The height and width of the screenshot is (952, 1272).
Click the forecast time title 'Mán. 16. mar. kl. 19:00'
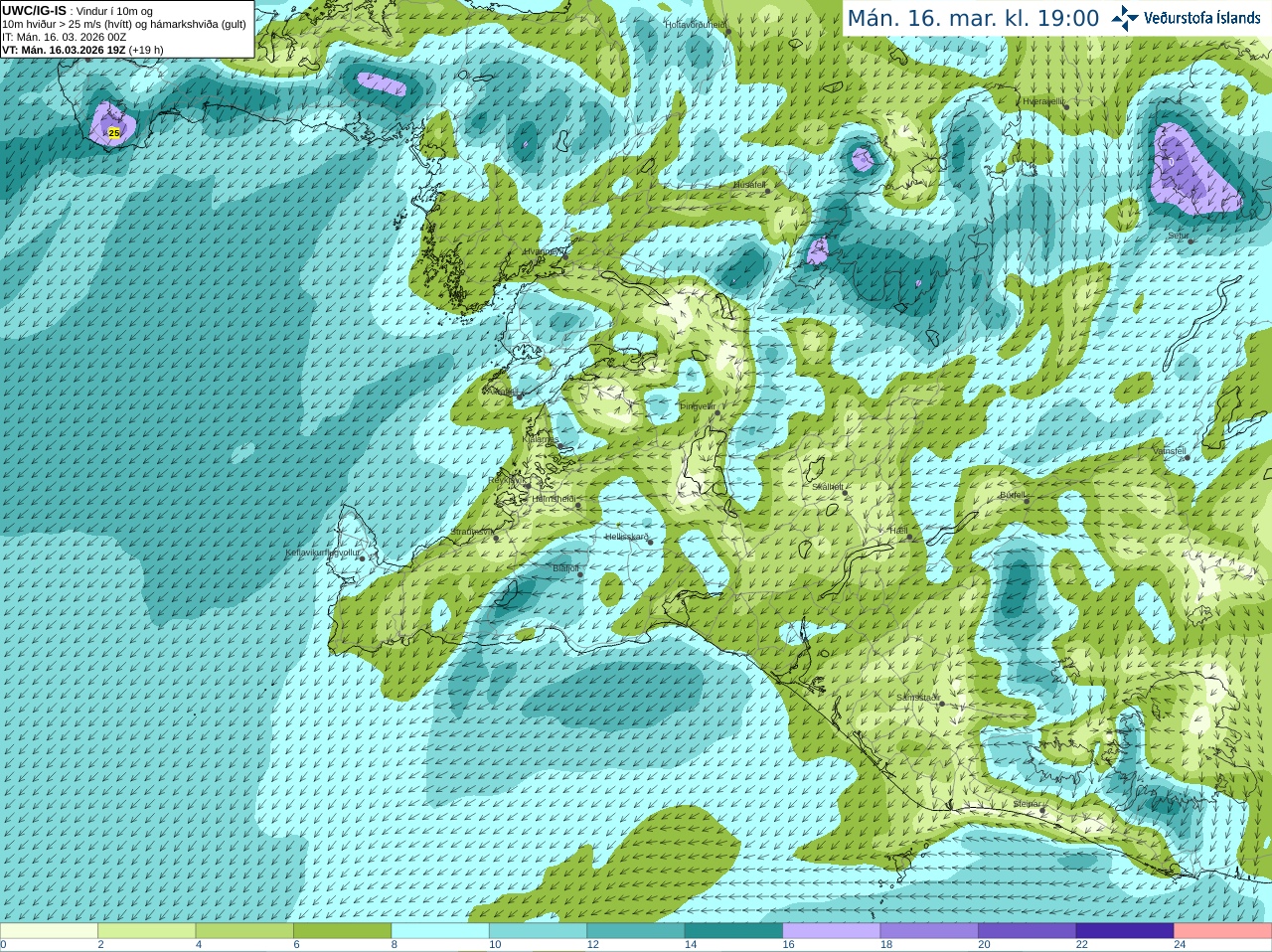coord(973,18)
